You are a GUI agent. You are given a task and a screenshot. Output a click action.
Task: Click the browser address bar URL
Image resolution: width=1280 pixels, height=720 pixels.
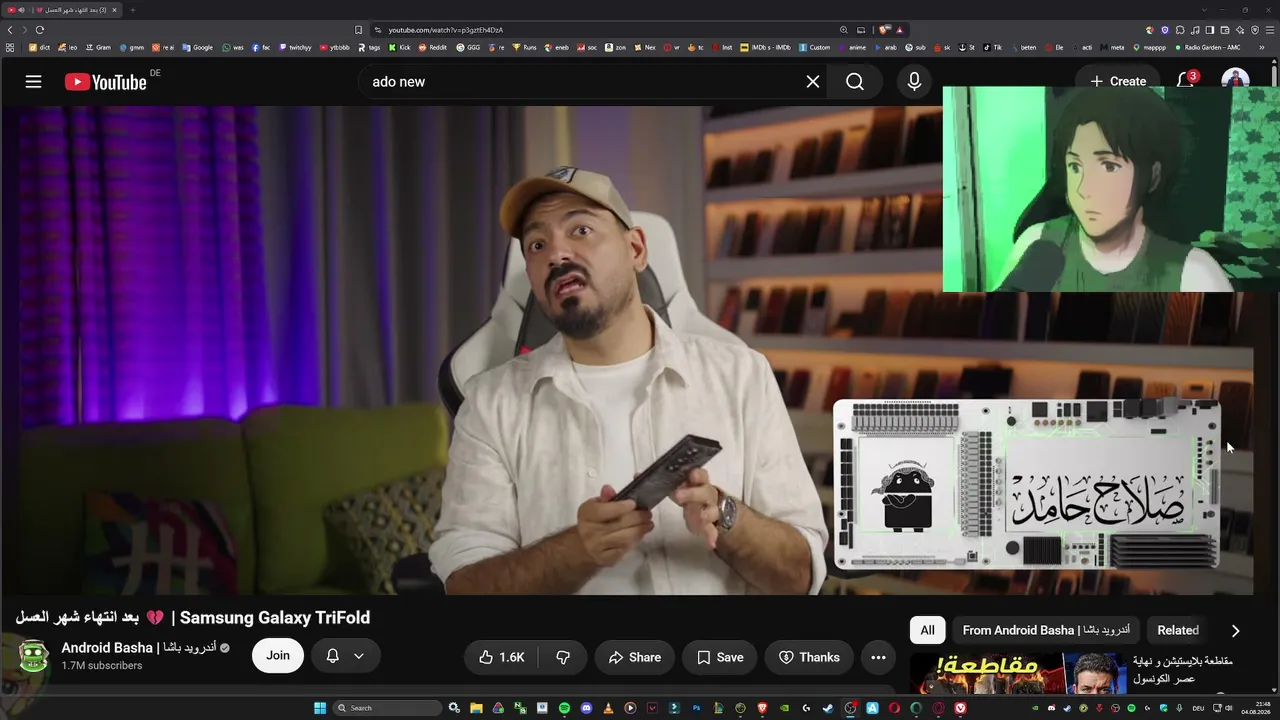point(446,30)
